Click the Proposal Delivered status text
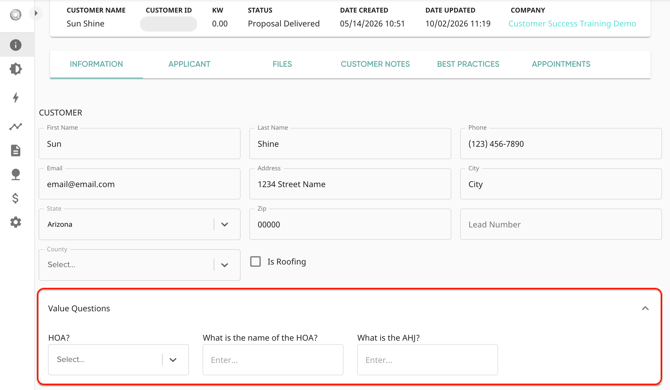The height and width of the screenshot is (390, 670). (x=284, y=24)
